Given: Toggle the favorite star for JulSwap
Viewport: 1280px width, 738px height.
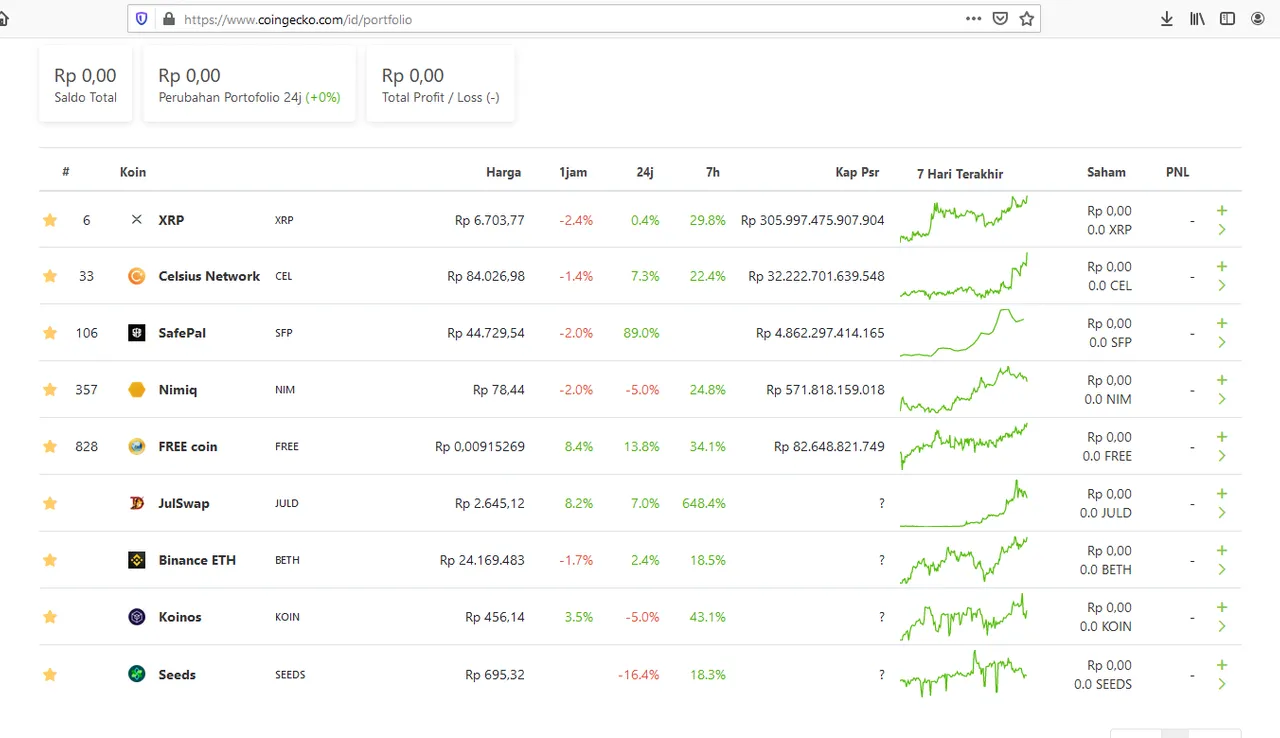Looking at the screenshot, I should (50, 503).
